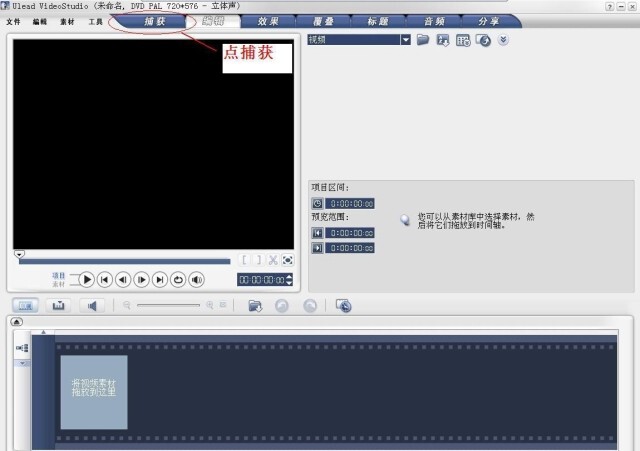Click the preview trim bar
640x451 pixels.
click(124, 262)
